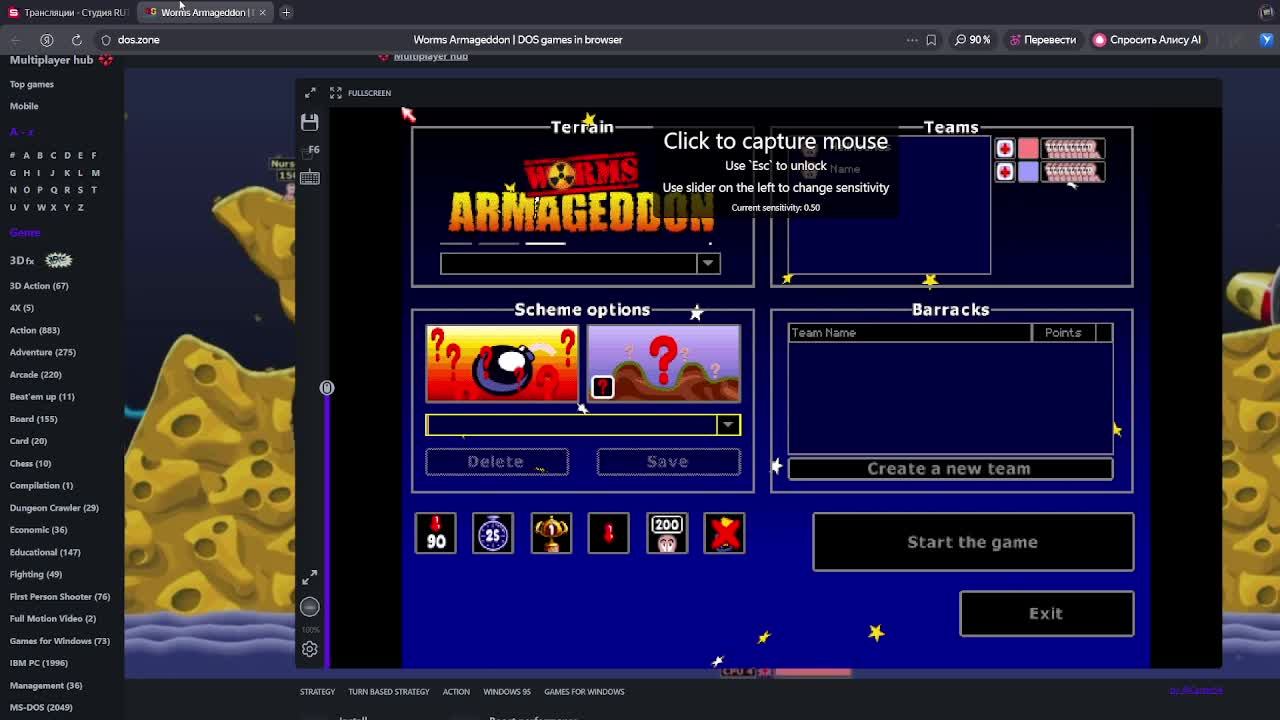Click the browser reload icon
Screen dimensions: 1280x720
tap(76, 40)
